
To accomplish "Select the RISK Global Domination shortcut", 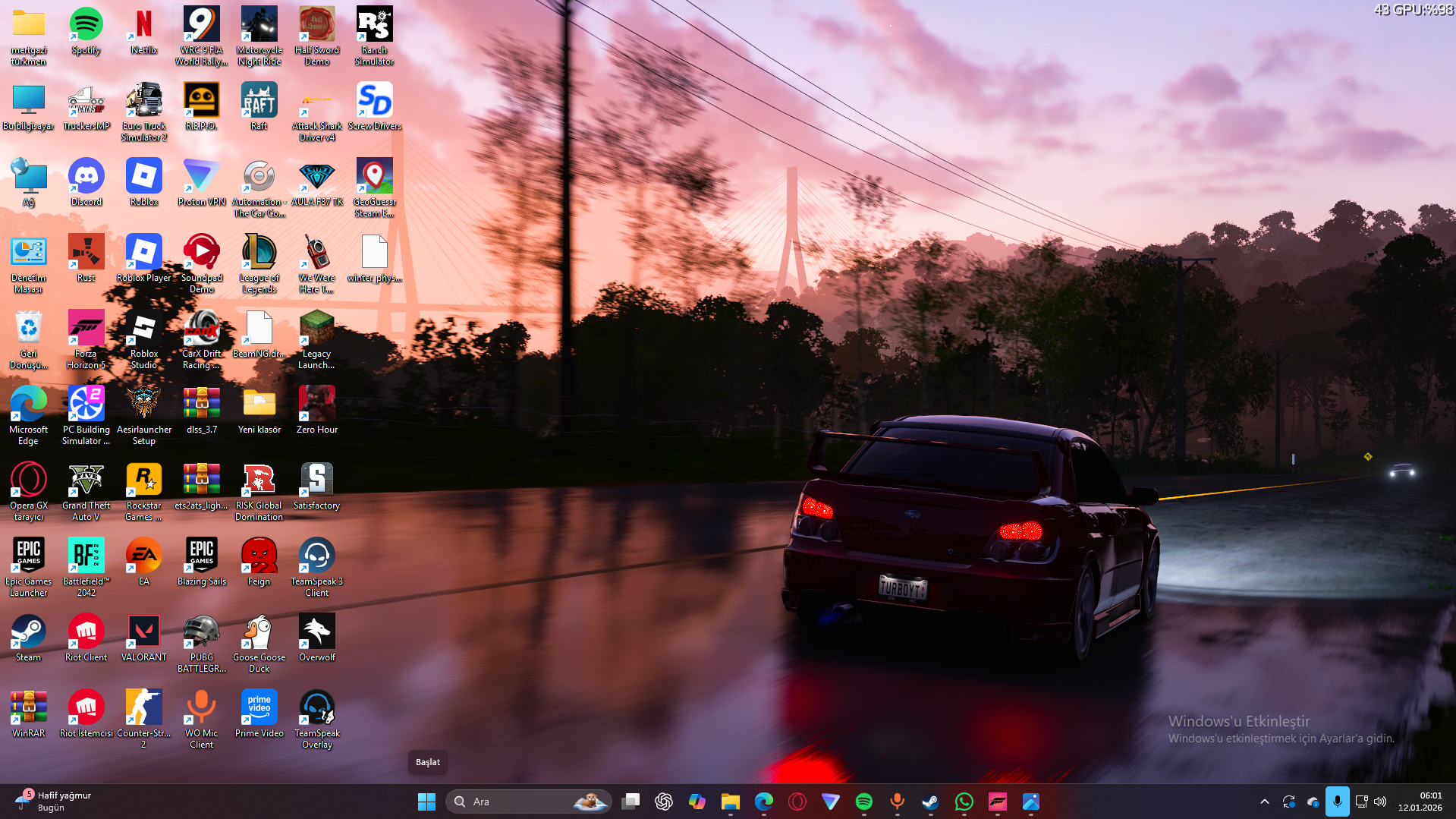I will [x=259, y=492].
